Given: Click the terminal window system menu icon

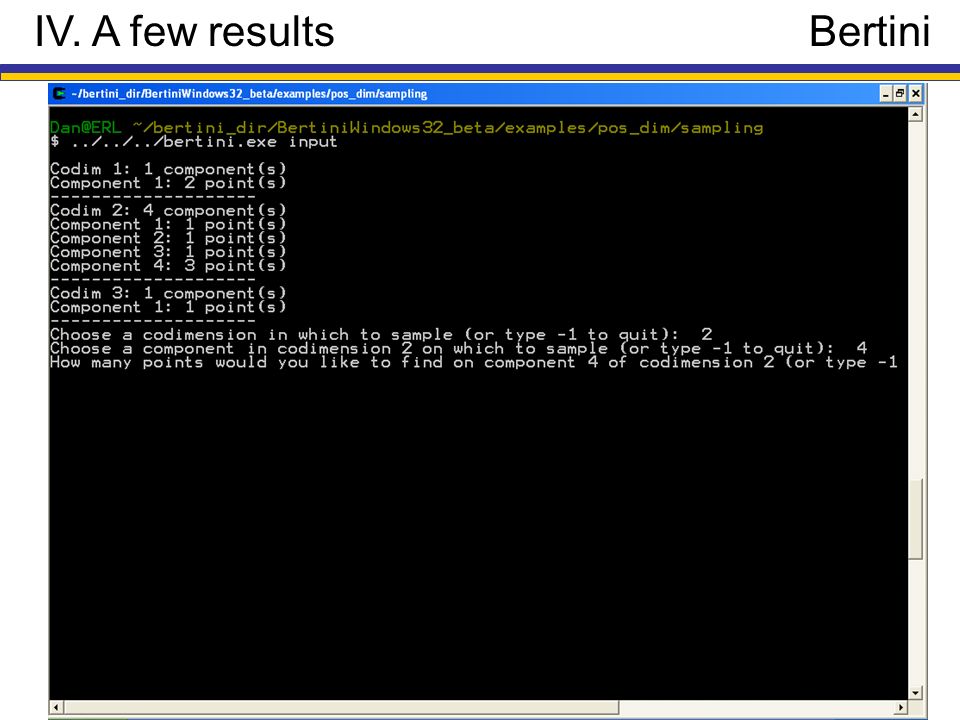Looking at the screenshot, I should coord(59,94).
